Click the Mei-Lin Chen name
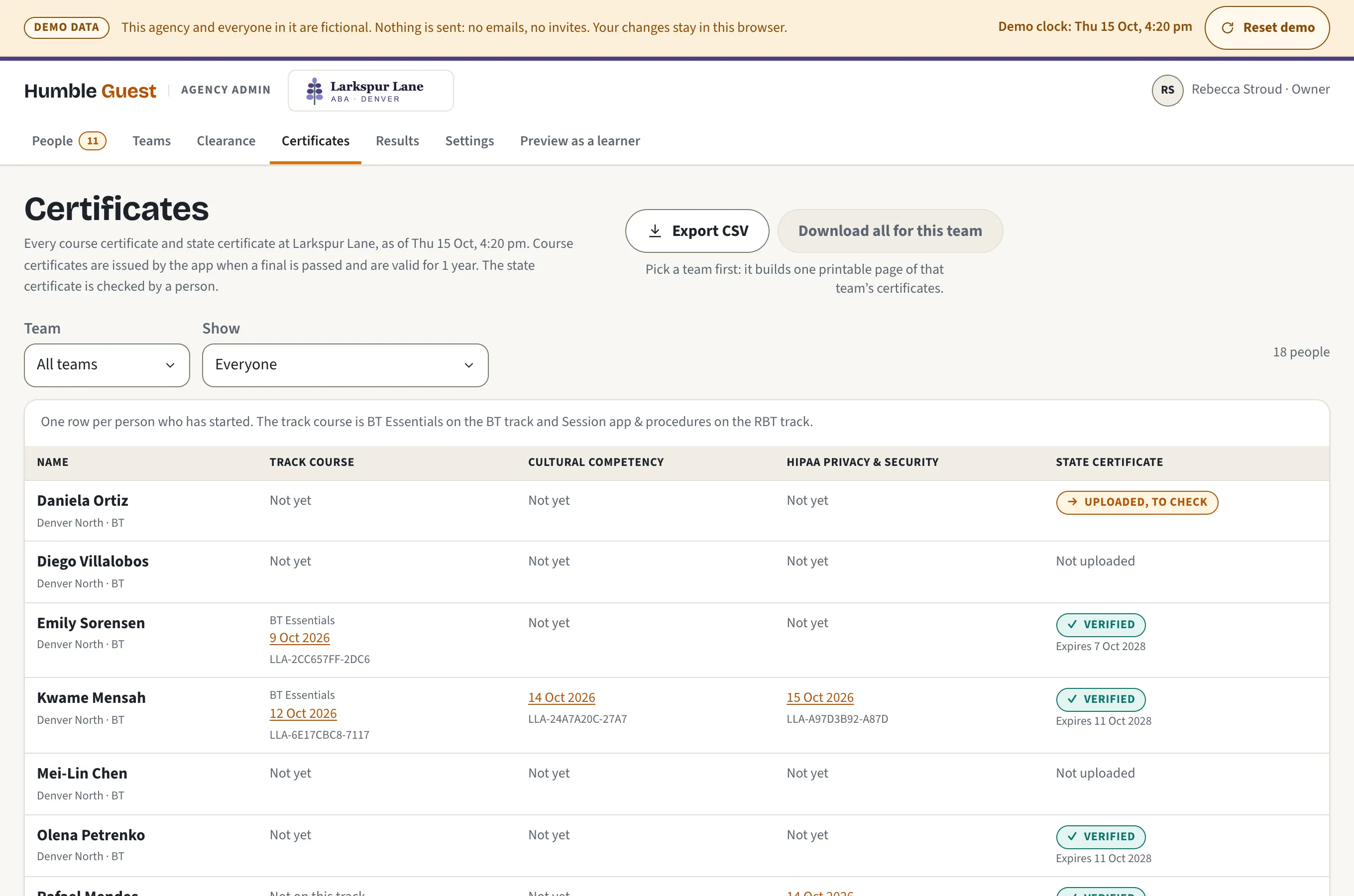Viewport: 1354px width, 896px height. (x=82, y=773)
